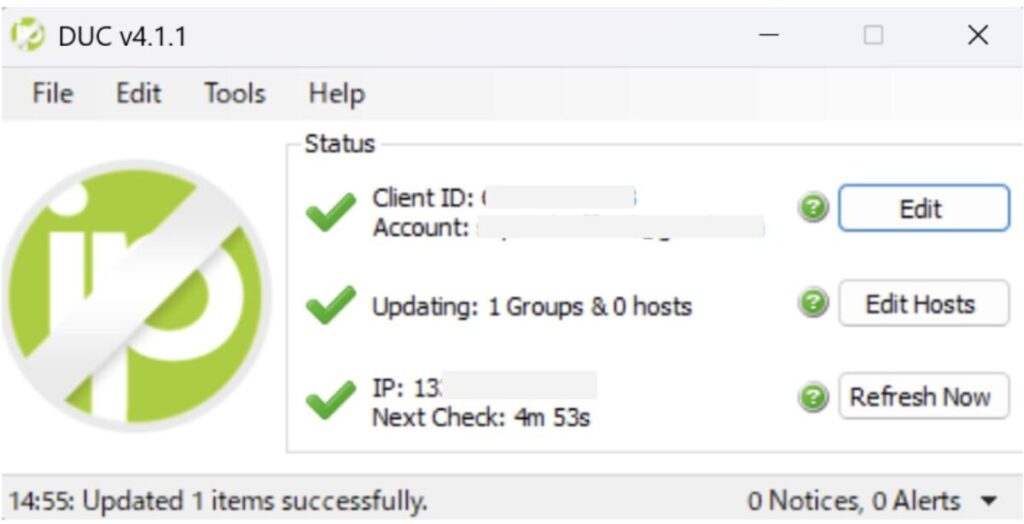Click the help icon beside Edit button
This screenshot has width=1024, height=524.
(x=814, y=208)
